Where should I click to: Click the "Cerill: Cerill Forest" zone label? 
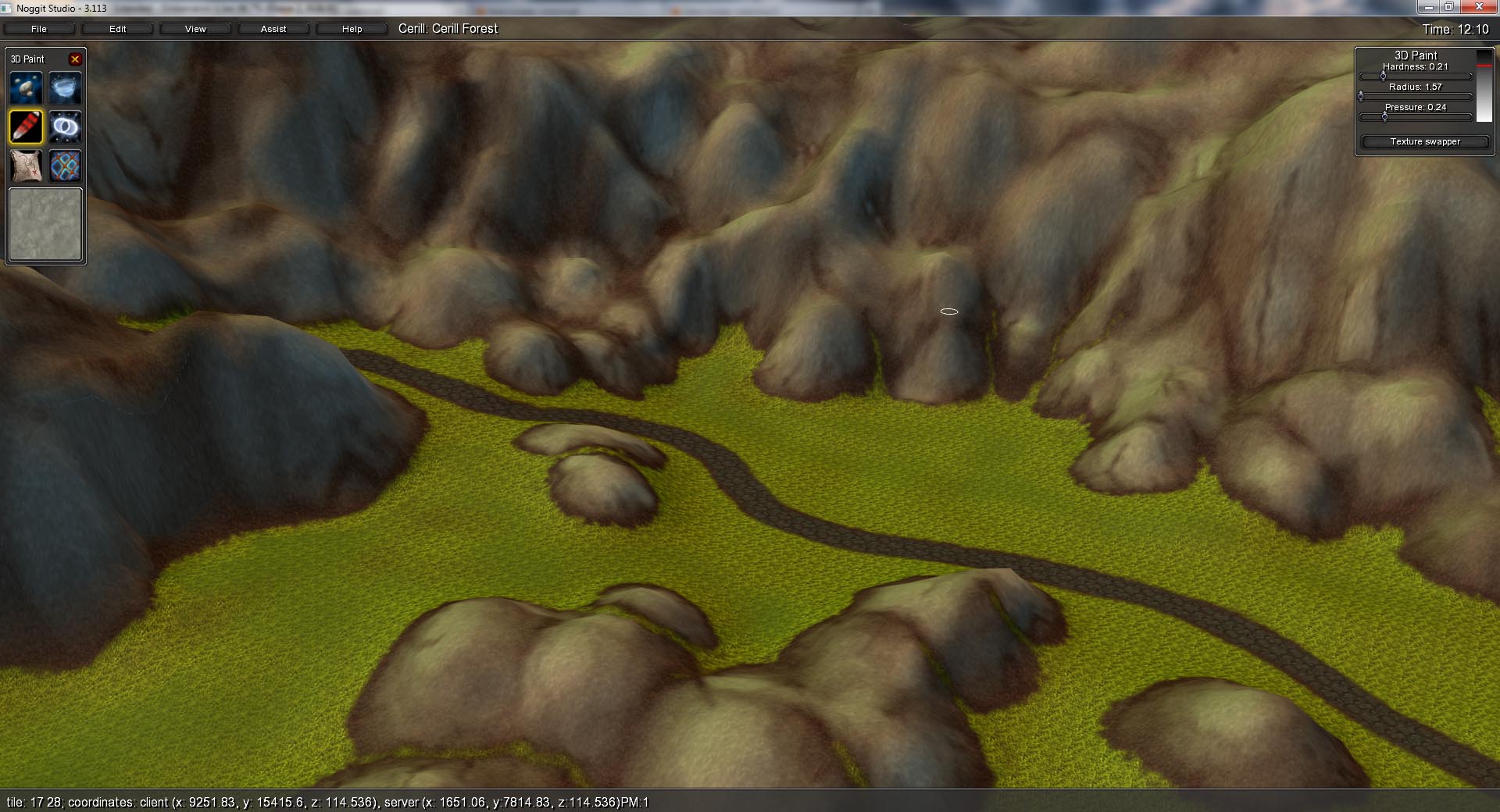448,29
